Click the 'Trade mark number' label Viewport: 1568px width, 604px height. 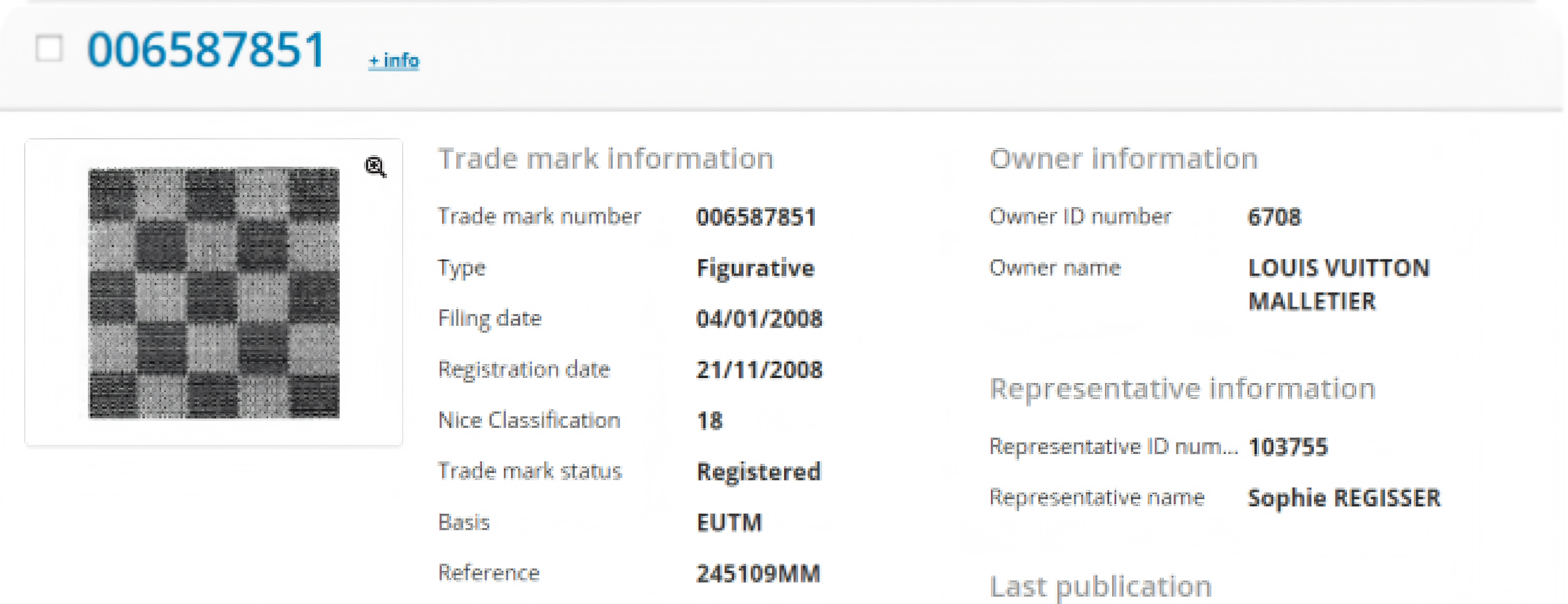(539, 216)
